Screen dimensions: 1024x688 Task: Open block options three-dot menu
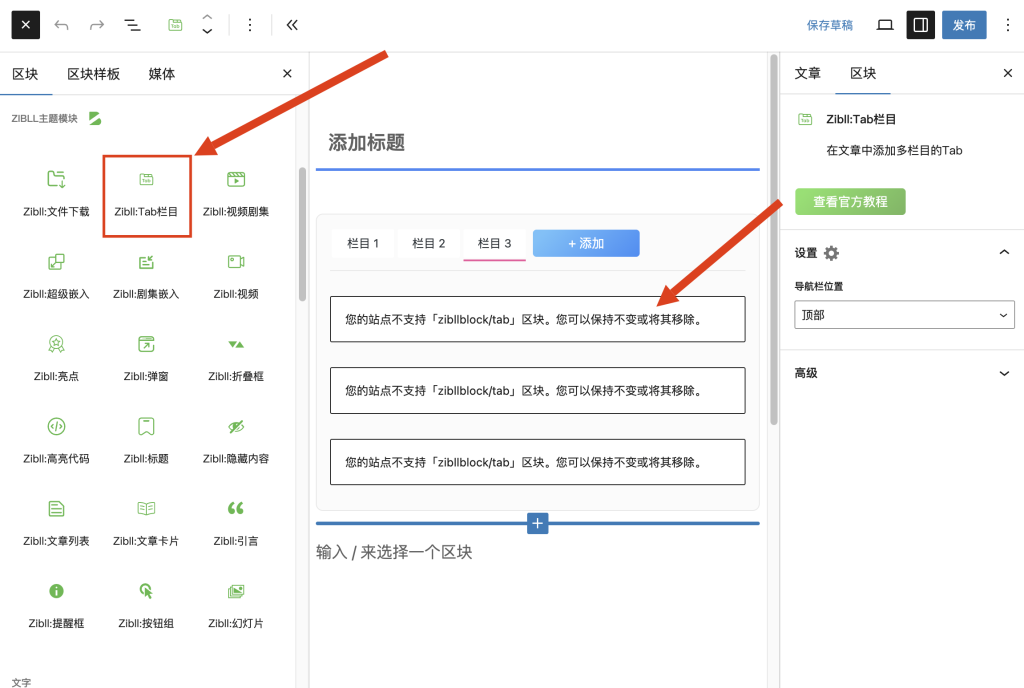pyautogui.click(x=249, y=25)
